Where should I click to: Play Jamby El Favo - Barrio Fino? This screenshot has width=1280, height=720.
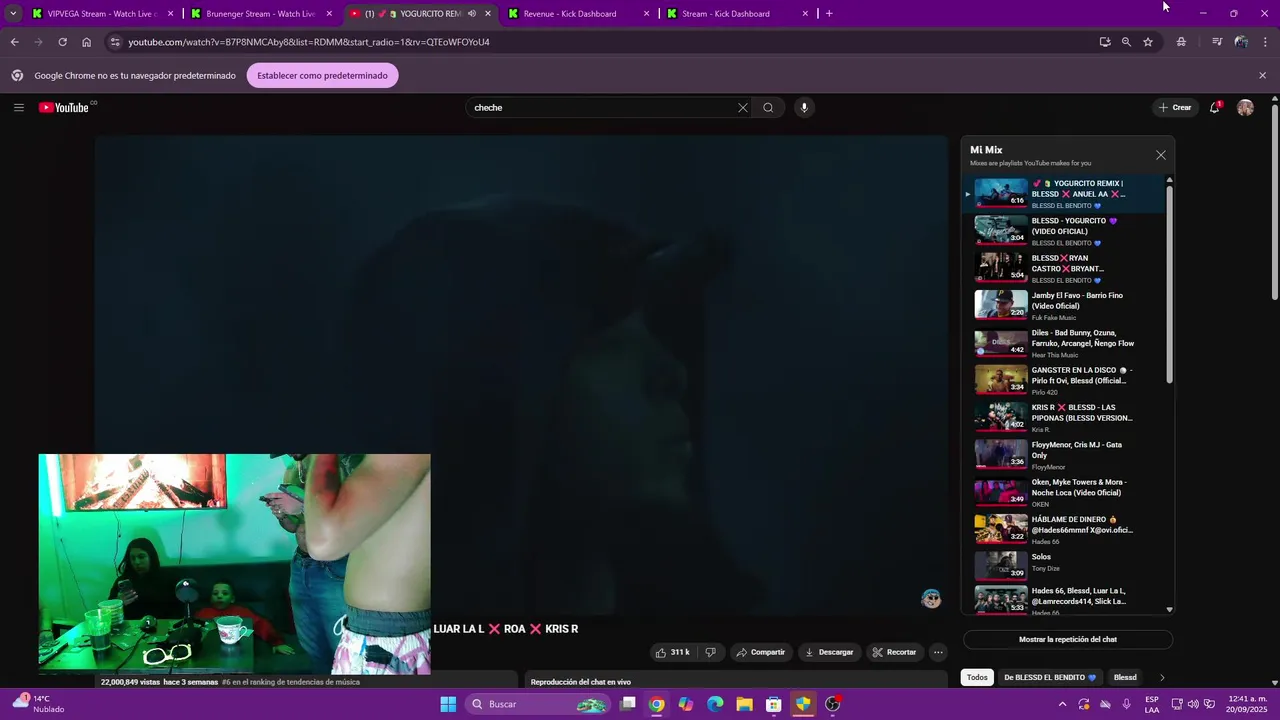pos(1064,306)
